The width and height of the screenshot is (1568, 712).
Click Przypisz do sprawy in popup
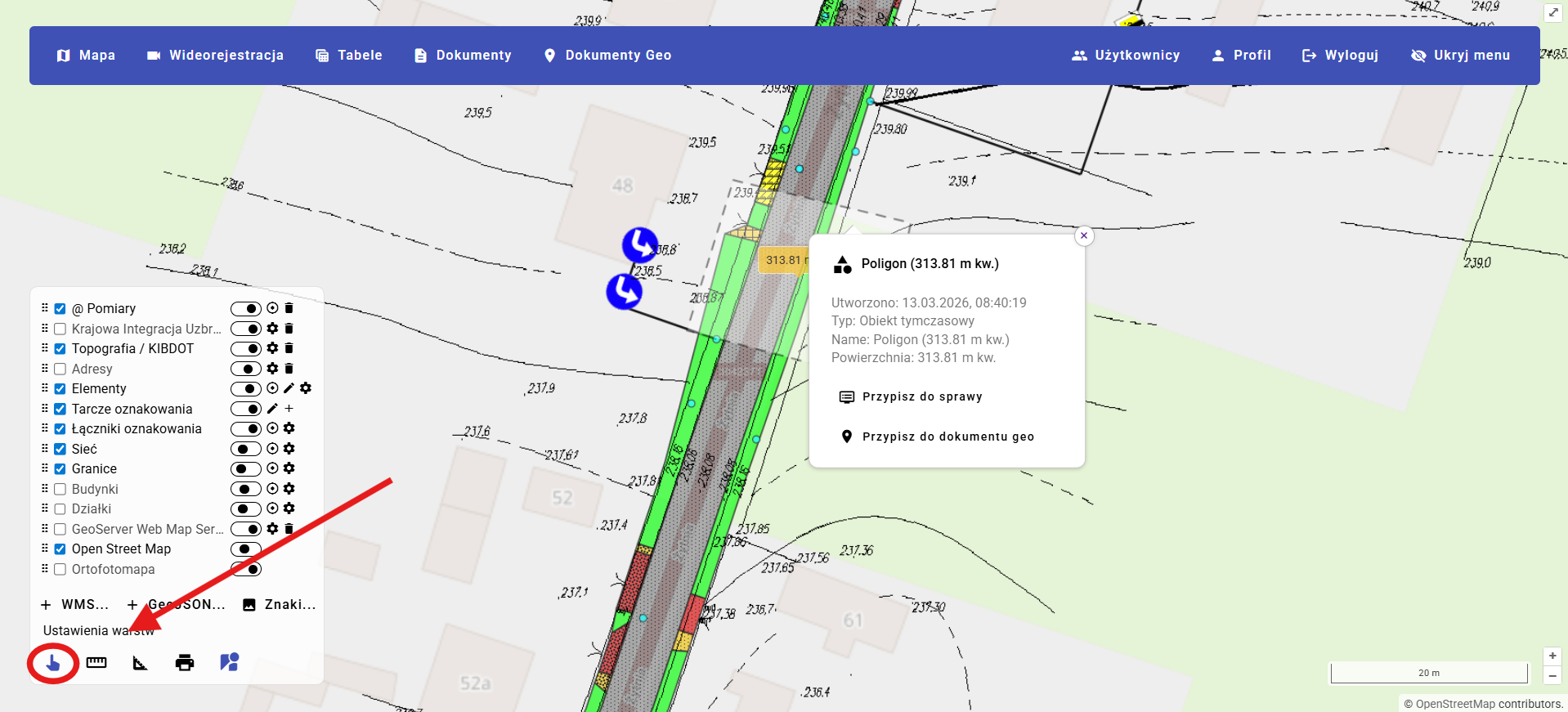pos(911,396)
